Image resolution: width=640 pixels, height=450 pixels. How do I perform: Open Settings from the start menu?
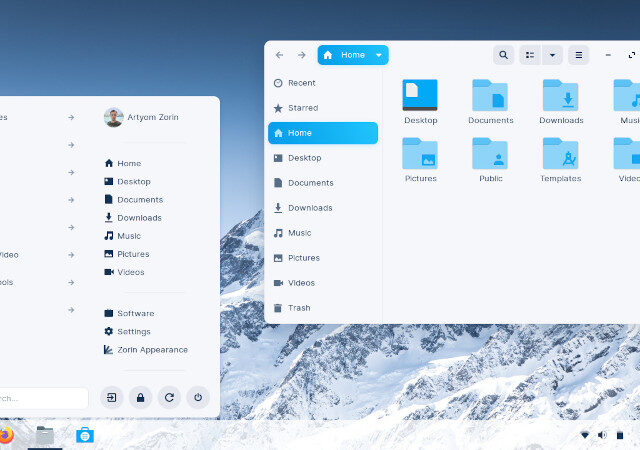pos(133,331)
